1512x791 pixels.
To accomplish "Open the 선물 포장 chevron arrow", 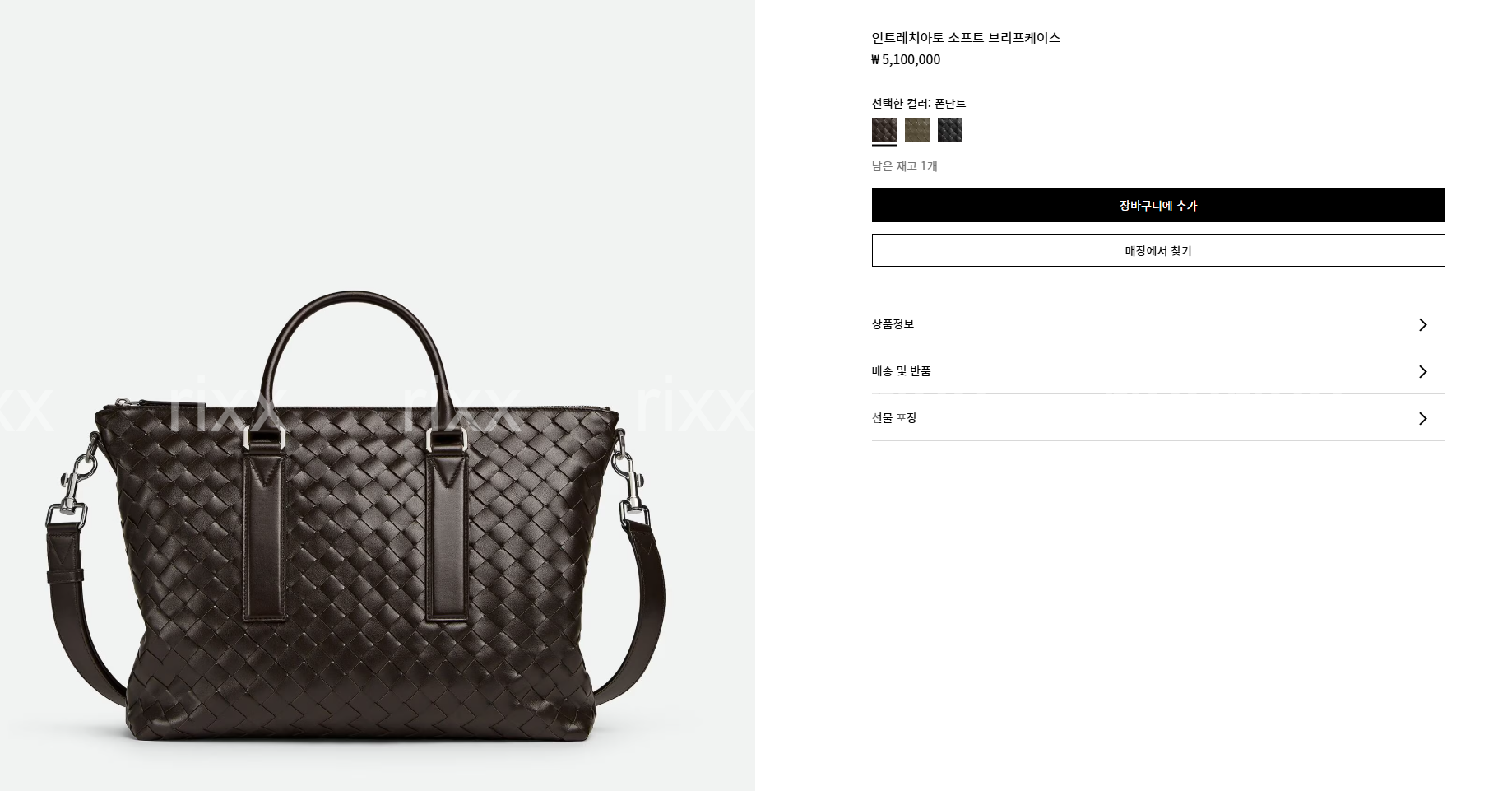I will [x=1422, y=418].
